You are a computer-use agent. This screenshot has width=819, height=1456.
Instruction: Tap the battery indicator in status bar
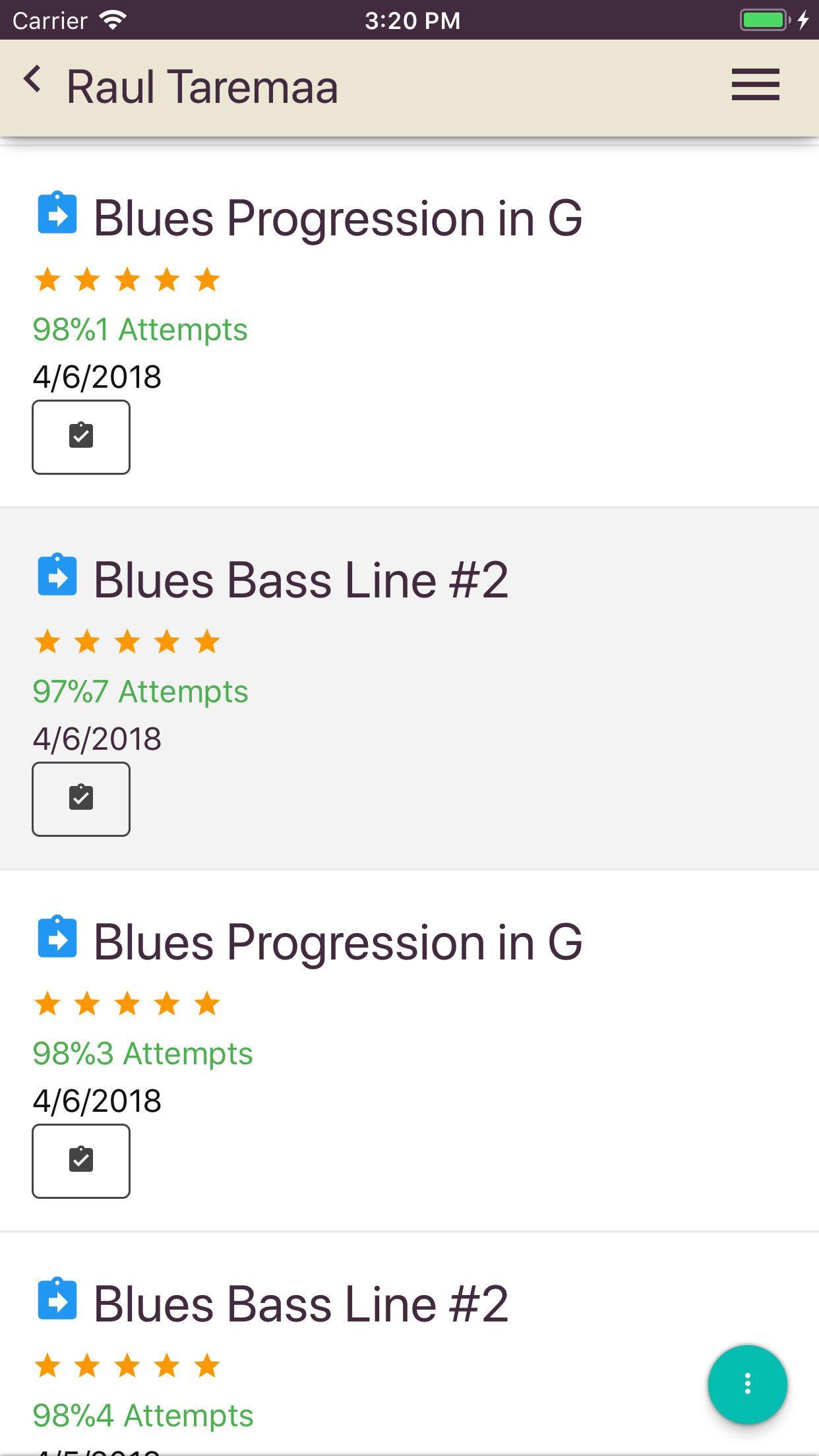click(x=765, y=20)
